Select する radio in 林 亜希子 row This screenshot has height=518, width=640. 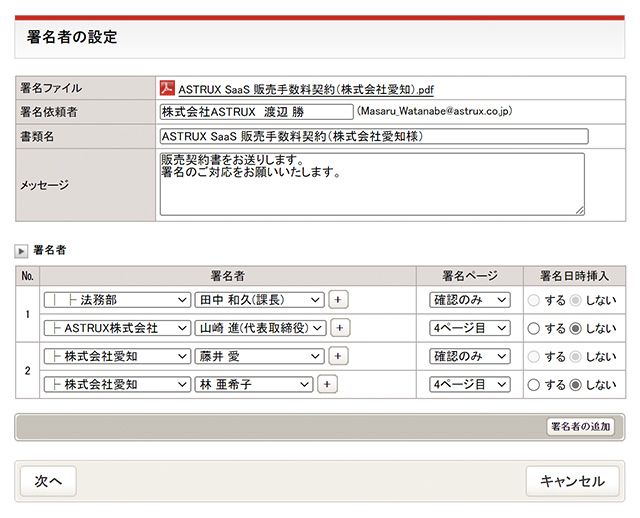(x=533, y=385)
